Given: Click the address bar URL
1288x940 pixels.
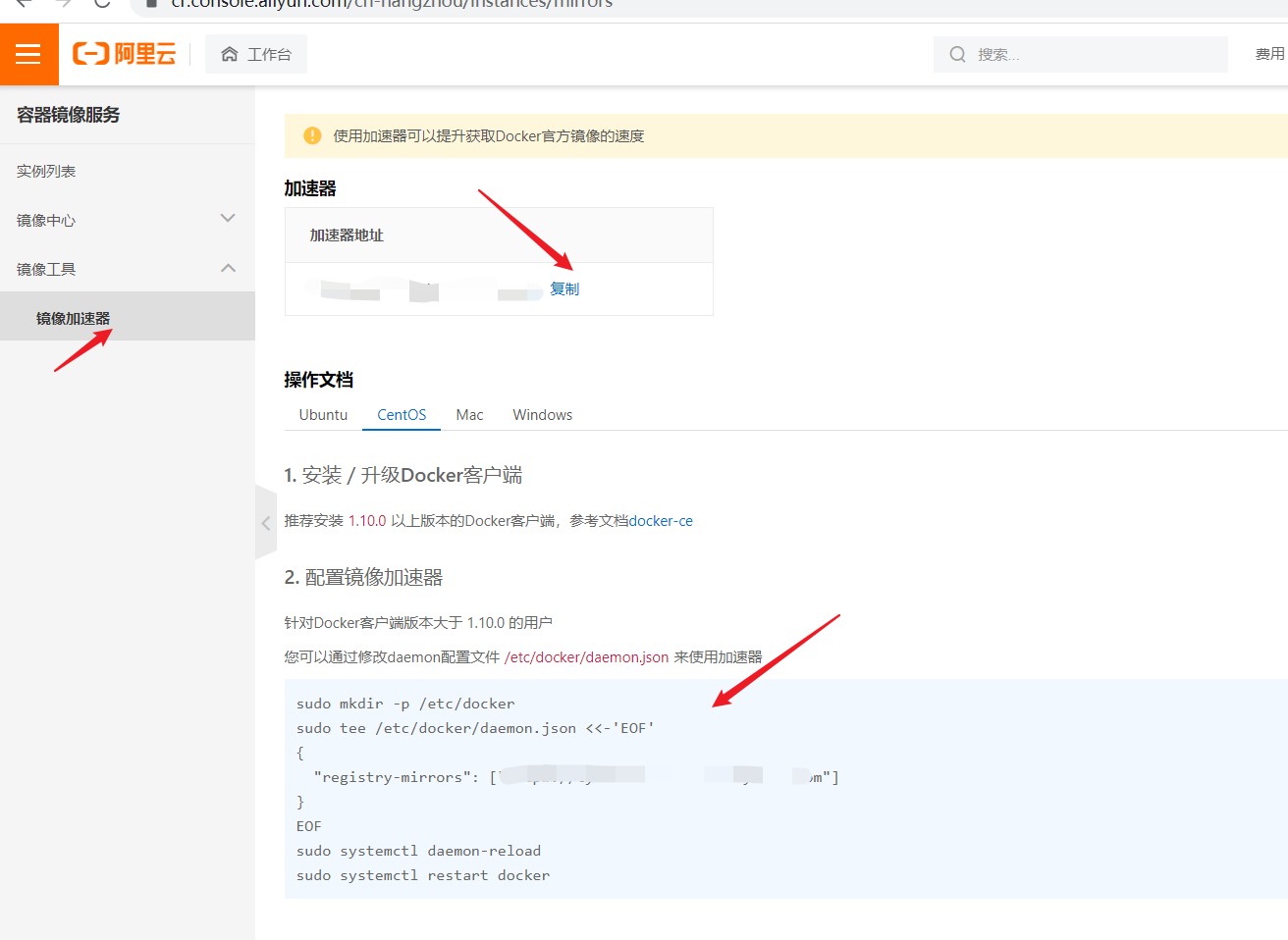Looking at the screenshot, I should pos(391,4).
